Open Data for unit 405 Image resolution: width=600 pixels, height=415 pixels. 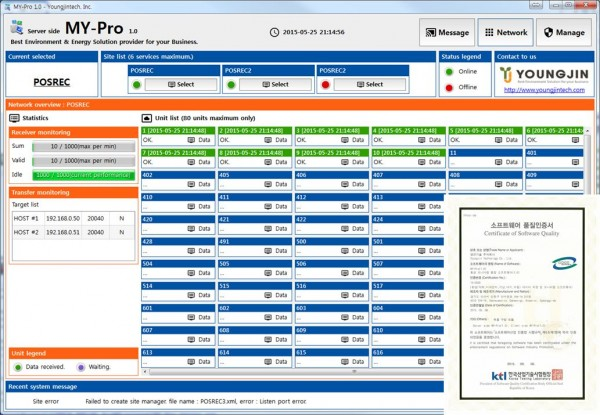pos(276,184)
